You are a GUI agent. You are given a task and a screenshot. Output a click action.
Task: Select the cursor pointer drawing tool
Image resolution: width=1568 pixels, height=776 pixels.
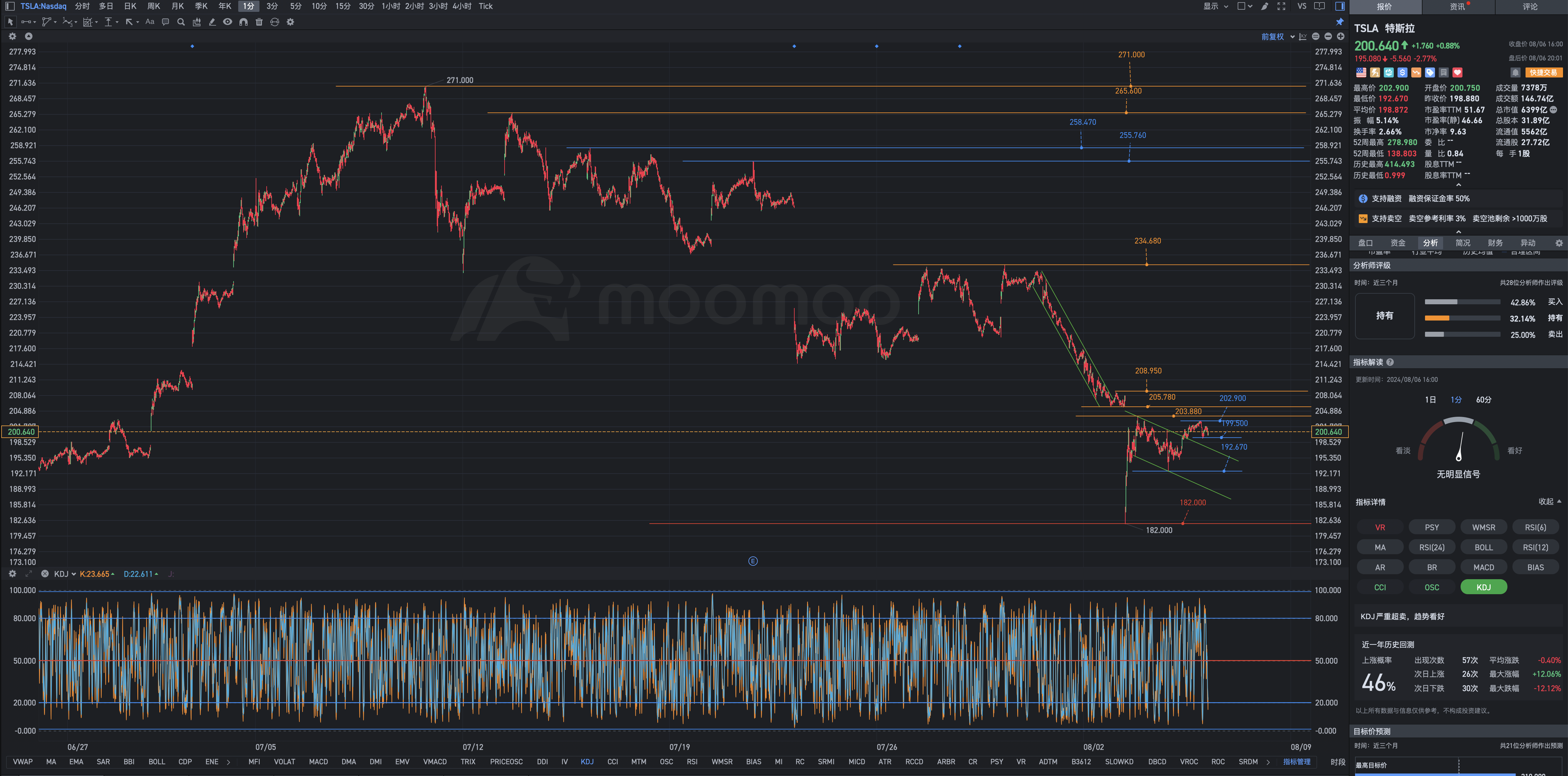click(10, 22)
